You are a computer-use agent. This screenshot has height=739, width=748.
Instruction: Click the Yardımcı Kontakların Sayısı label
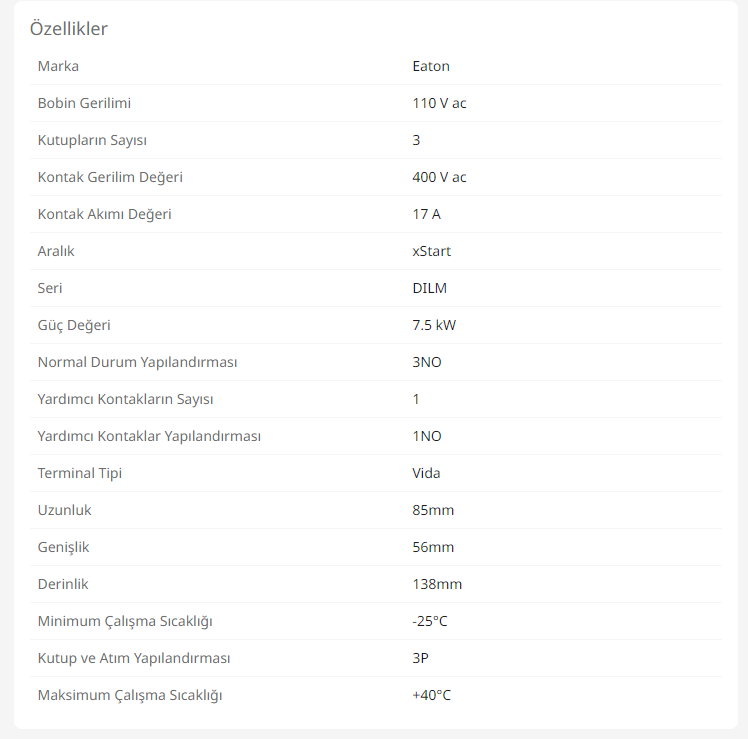[125, 399]
